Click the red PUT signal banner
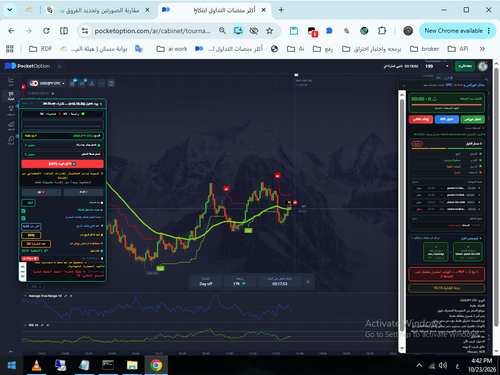 (x=447, y=274)
